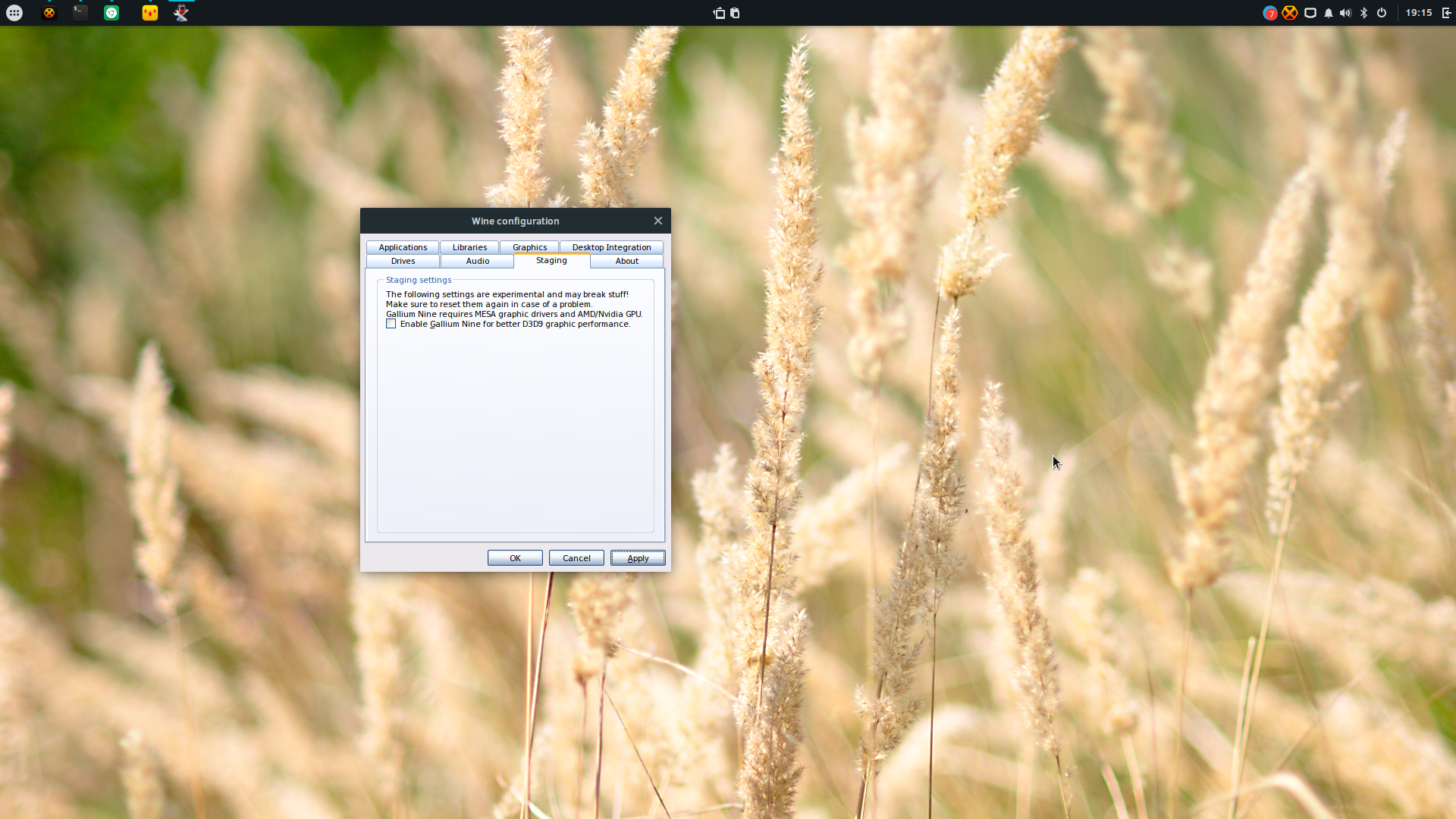Close the Wine configuration window
Image resolution: width=1456 pixels, height=819 pixels.
point(658,221)
